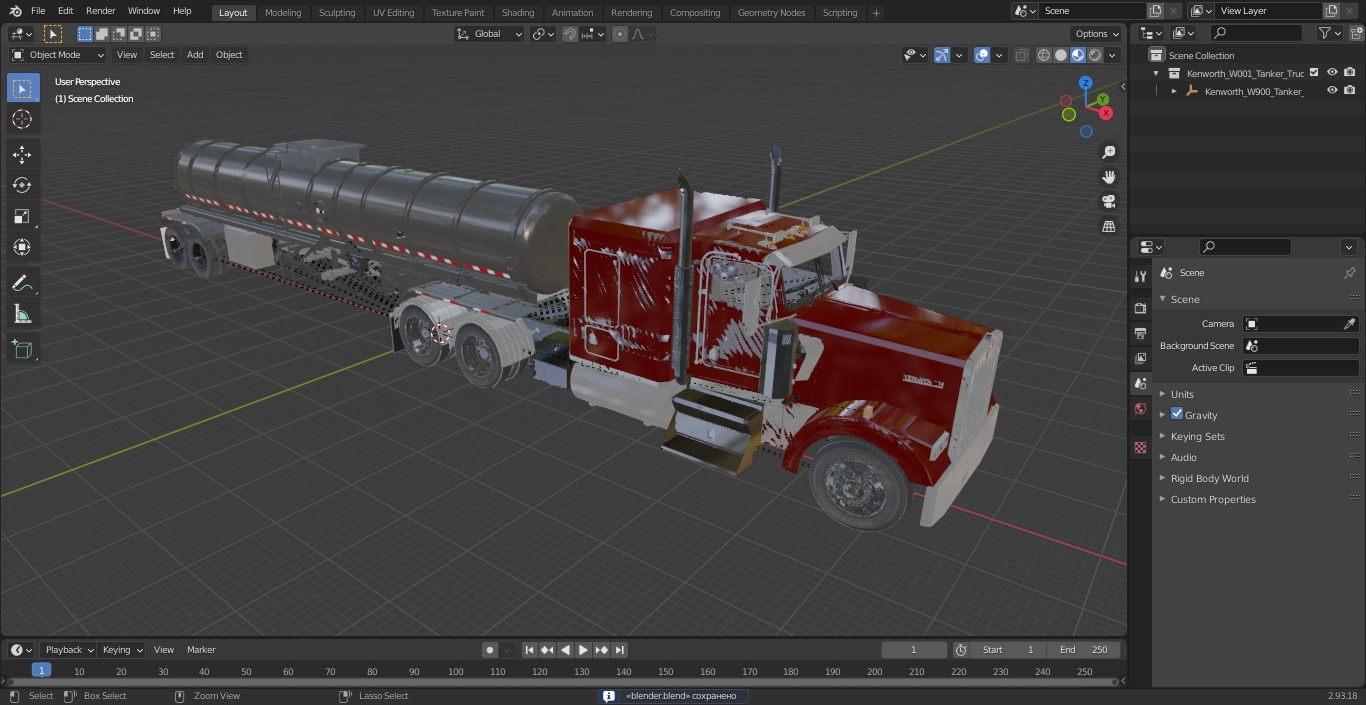Disable Kenworth_W900_Tanker_ in renders via camera icon
Viewport: 1366px width, 705px height.
tap(1350, 91)
